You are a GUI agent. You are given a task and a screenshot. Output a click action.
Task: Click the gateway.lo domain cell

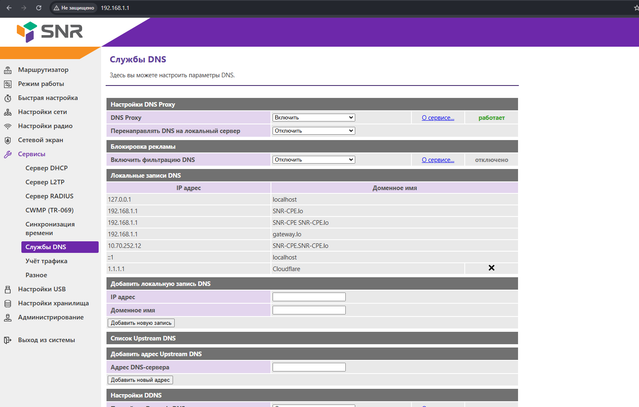tap(394, 234)
